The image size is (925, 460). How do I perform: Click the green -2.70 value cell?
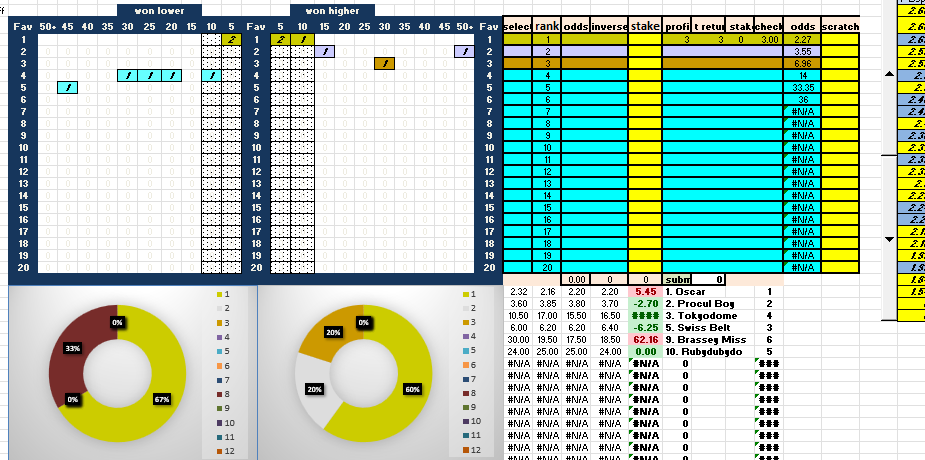[x=645, y=304]
